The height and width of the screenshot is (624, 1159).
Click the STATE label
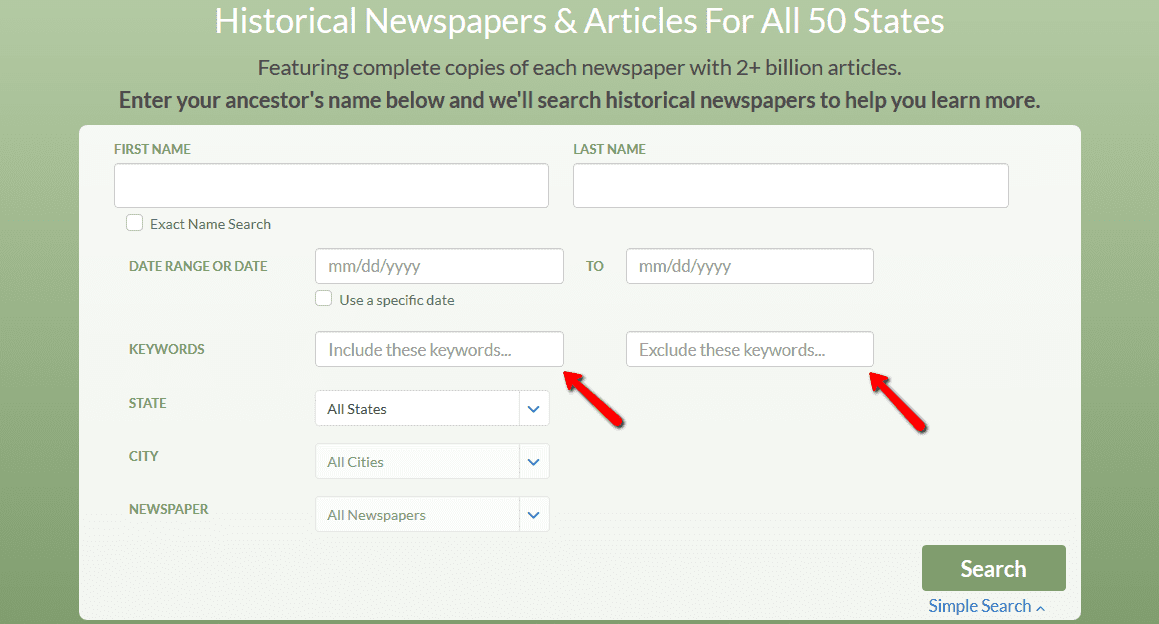click(x=148, y=403)
